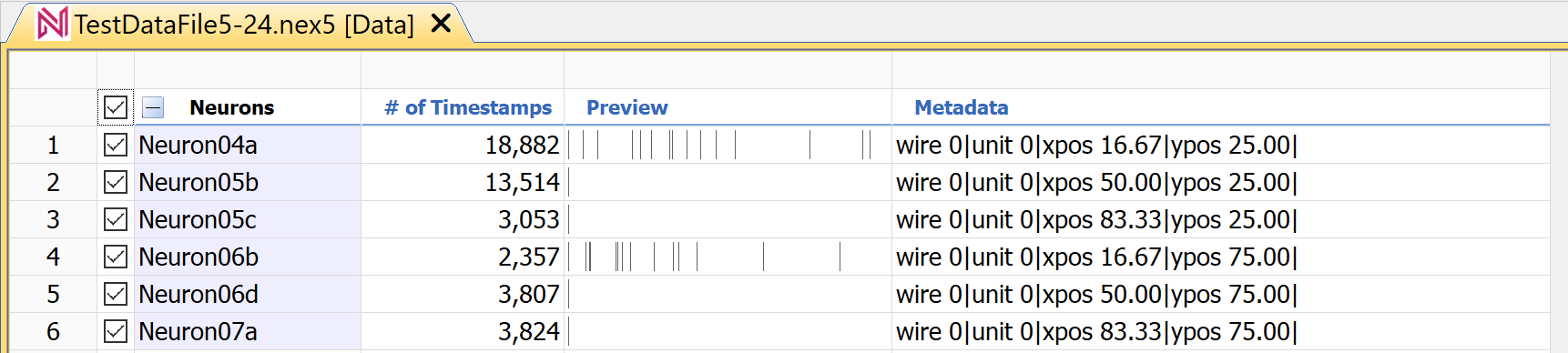Sort by # of Timestamps column header
1568x353 pixels.
[x=468, y=107]
